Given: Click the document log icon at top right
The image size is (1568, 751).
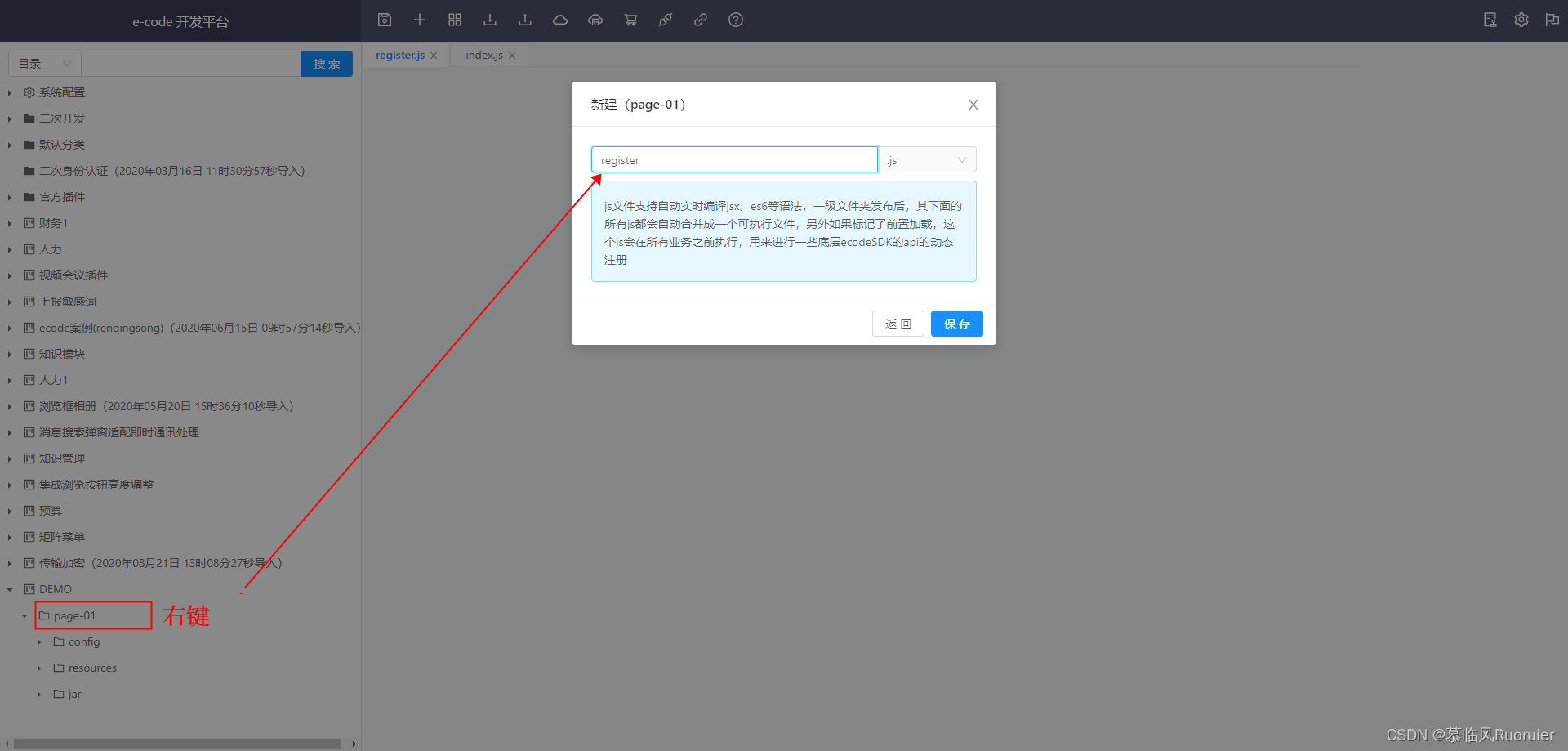Looking at the screenshot, I should pos(1490,20).
